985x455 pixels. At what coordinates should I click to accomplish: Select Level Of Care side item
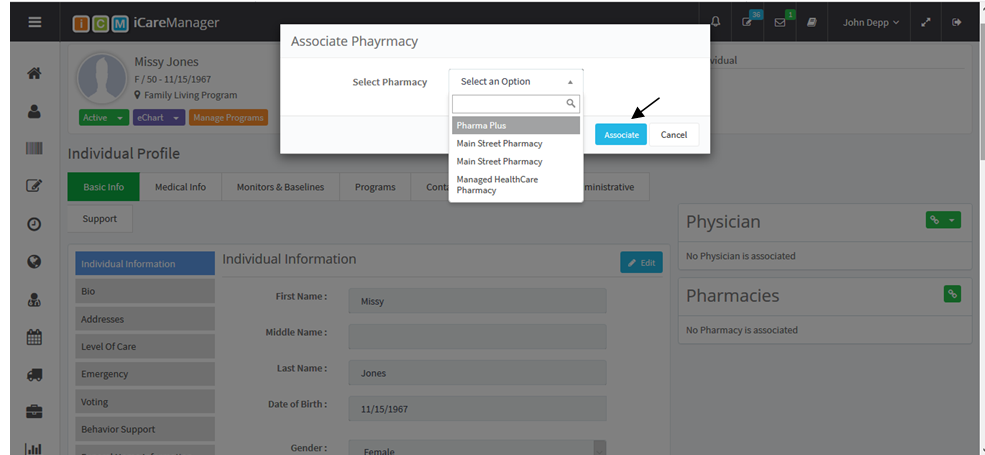pyautogui.click(x=145, y=346)
